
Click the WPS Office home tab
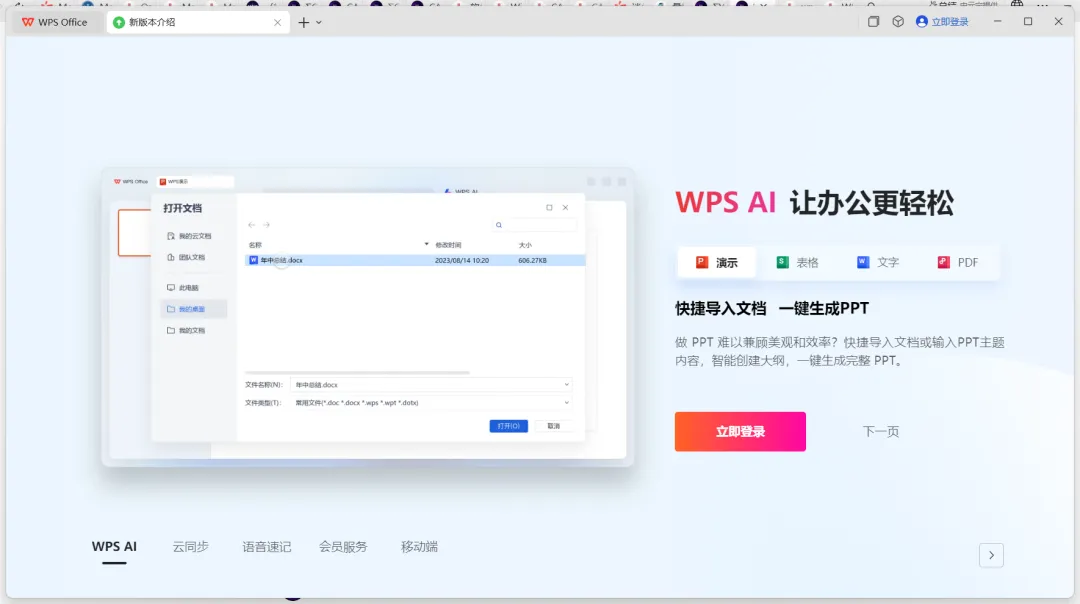pos(54,22)
